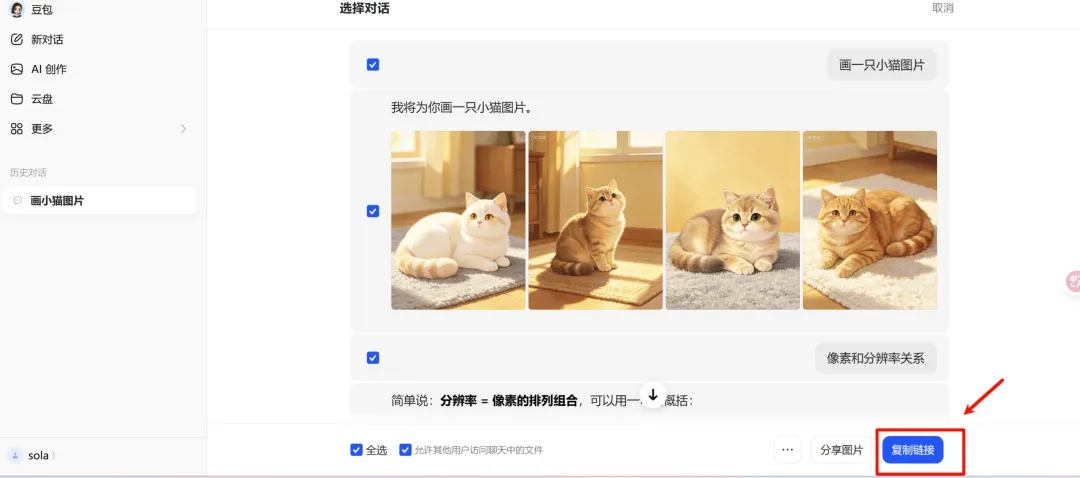Click the 豆包 avatar icon
Image resolution: width=1080 pixels, height=478 pixels.
tap(17, 10)
